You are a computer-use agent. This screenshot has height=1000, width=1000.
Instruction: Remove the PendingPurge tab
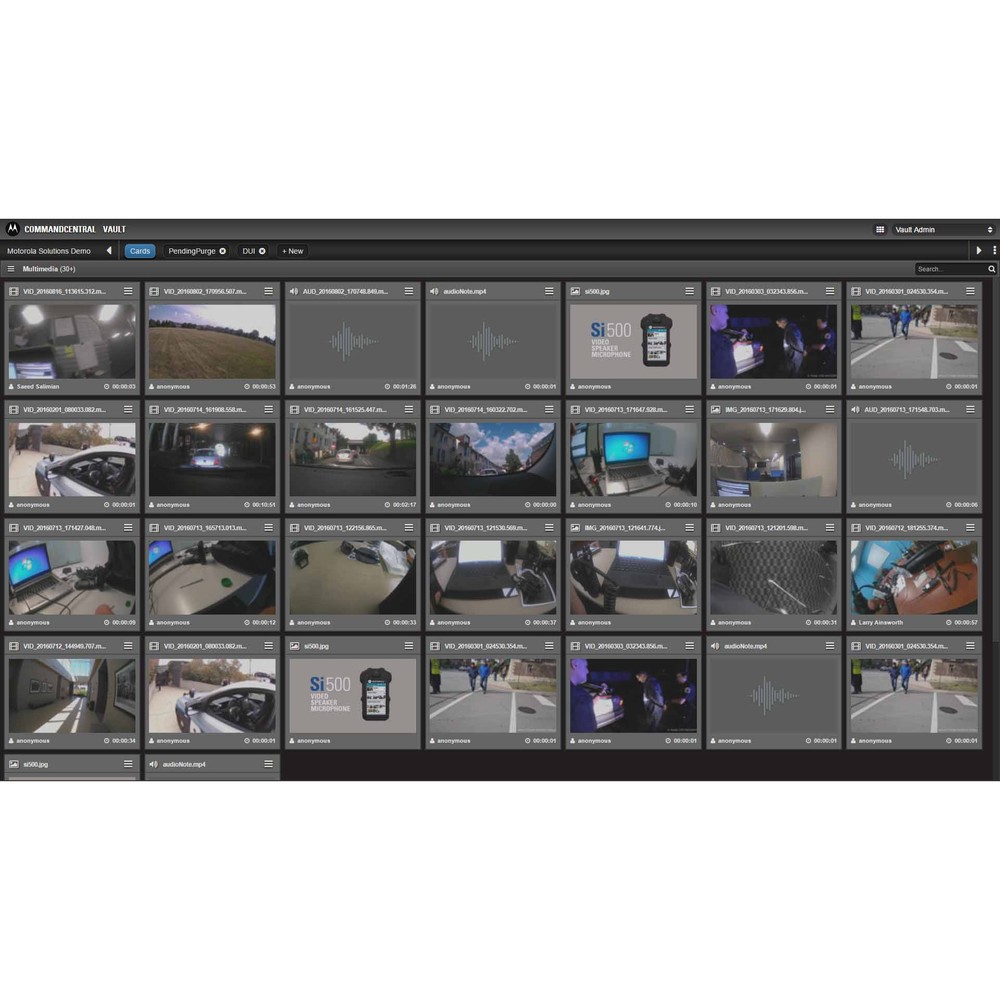[x=223, y=251]
